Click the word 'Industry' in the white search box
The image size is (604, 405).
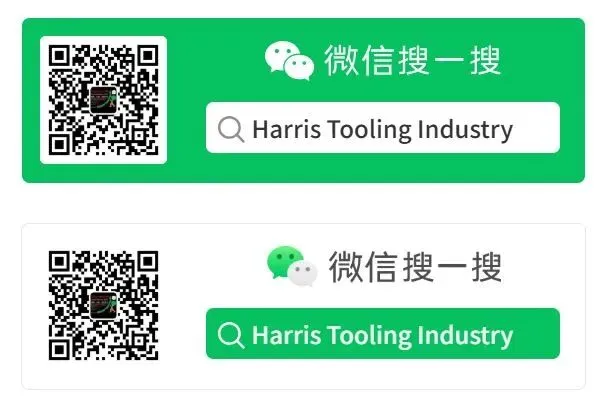[x=465, y=130]
